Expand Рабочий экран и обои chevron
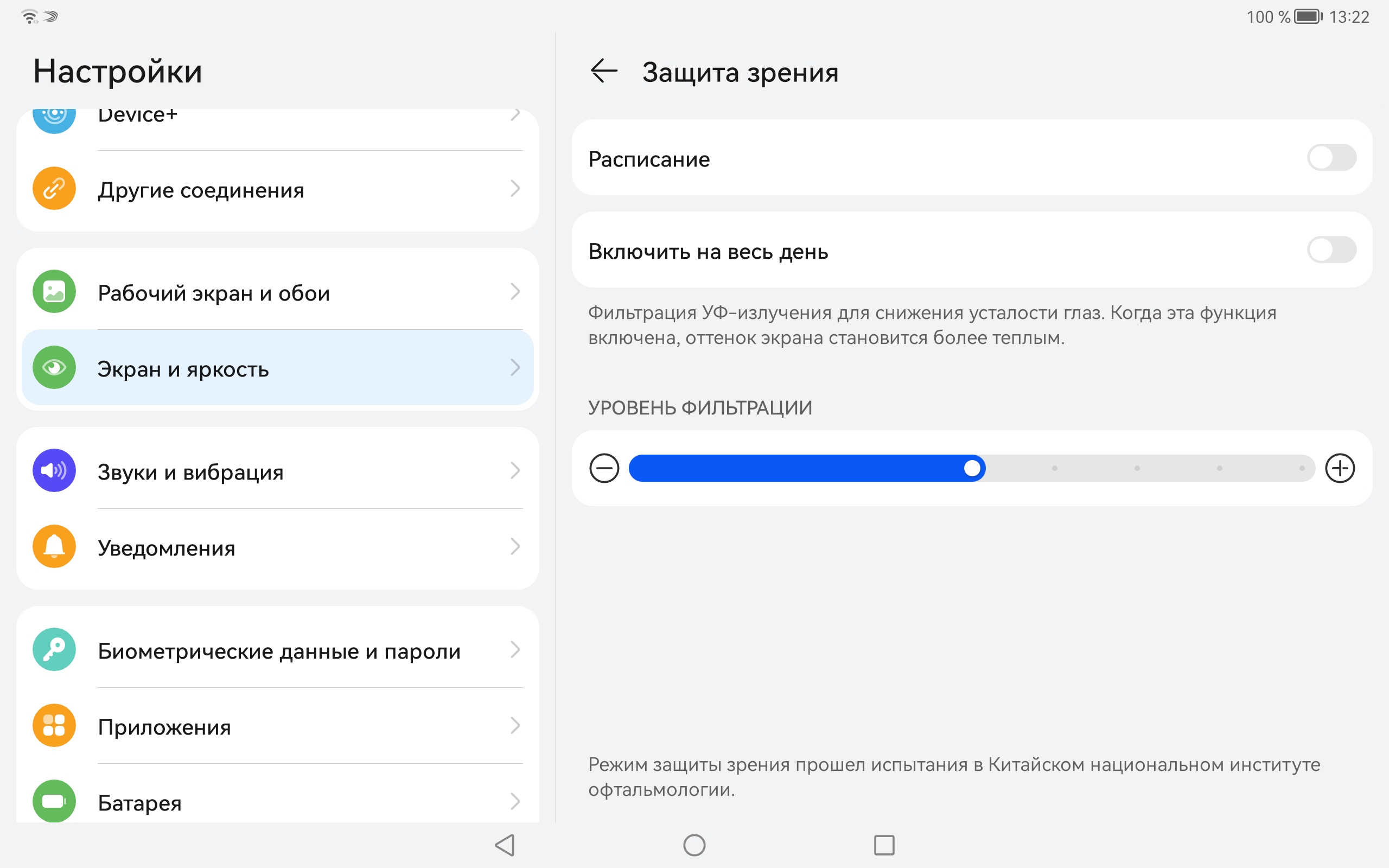 515,292
